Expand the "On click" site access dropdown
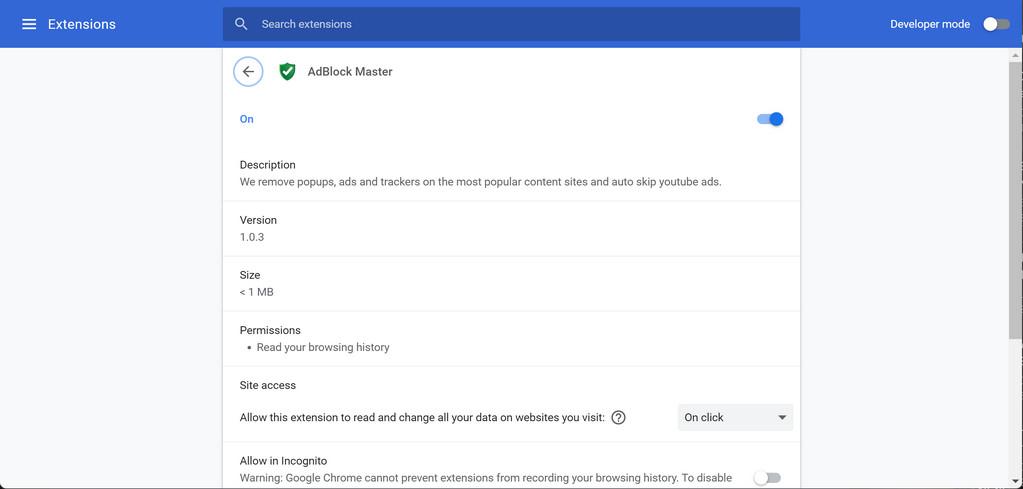 coord(735,418)
